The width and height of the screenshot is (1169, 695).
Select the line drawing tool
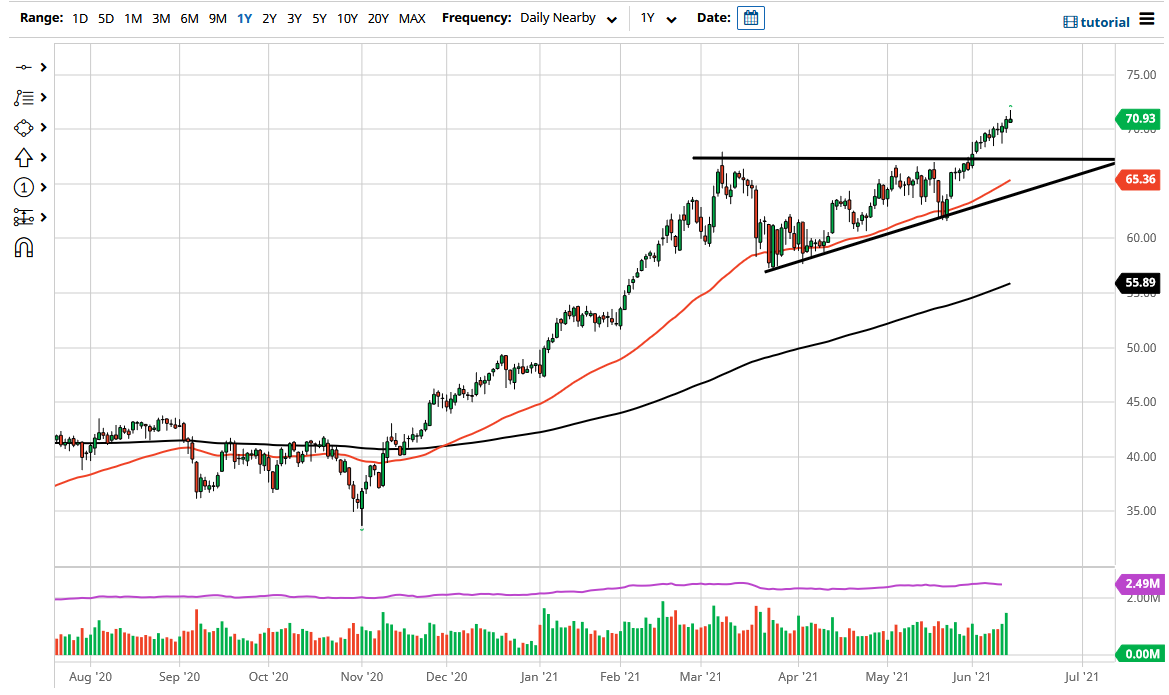pos(26,66)
